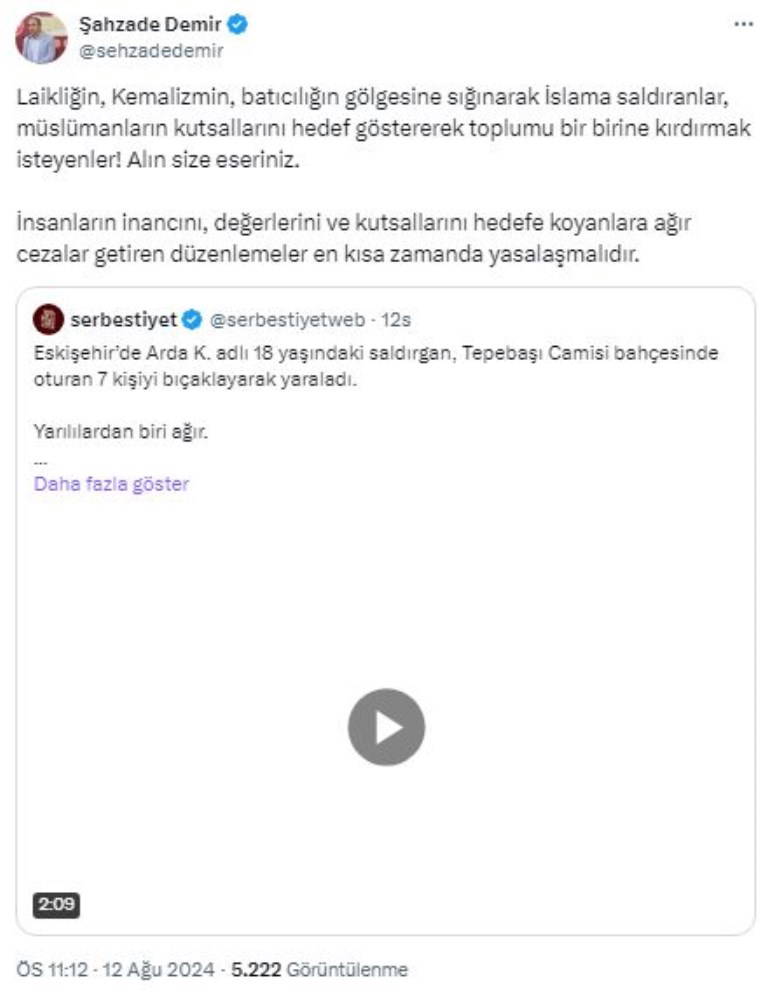Play the quoted tweet's video
This screenshot has height=996, width=760.
tap(386, 727)
